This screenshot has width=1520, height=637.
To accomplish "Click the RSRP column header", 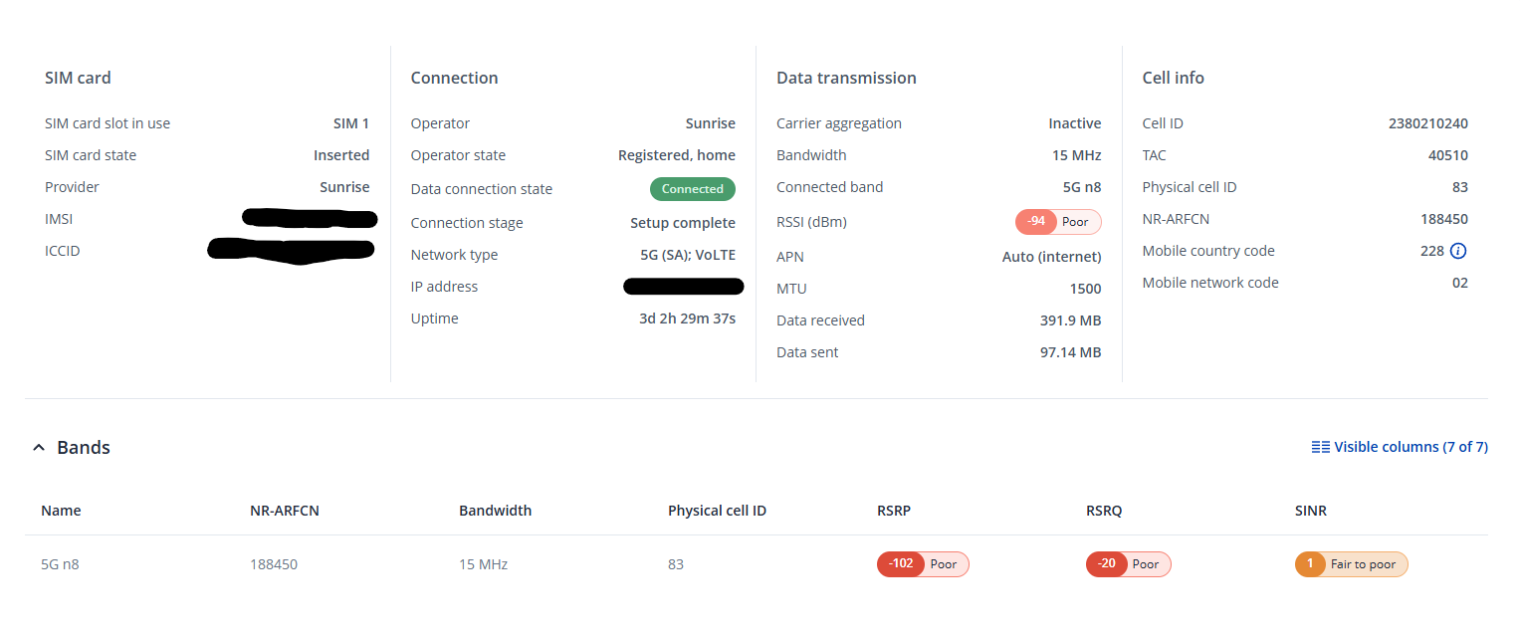I will click(x=894, y=510).
